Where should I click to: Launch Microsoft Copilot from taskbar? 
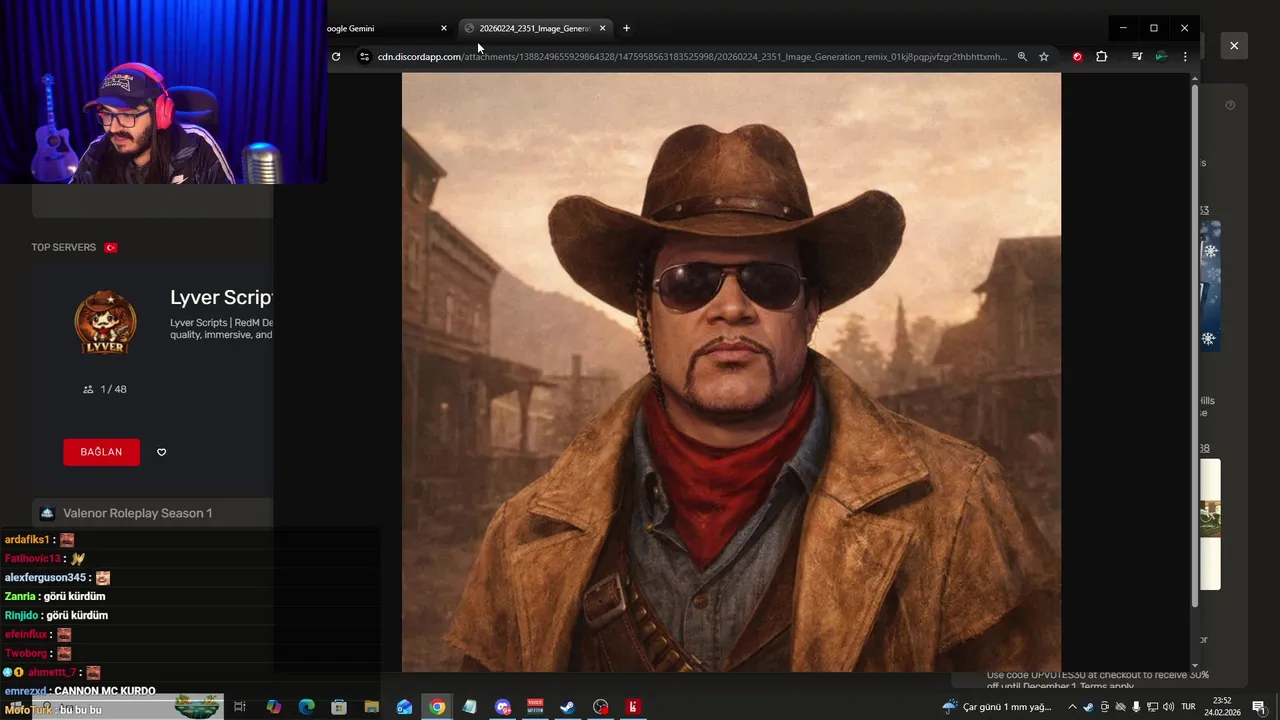(274, 707)
